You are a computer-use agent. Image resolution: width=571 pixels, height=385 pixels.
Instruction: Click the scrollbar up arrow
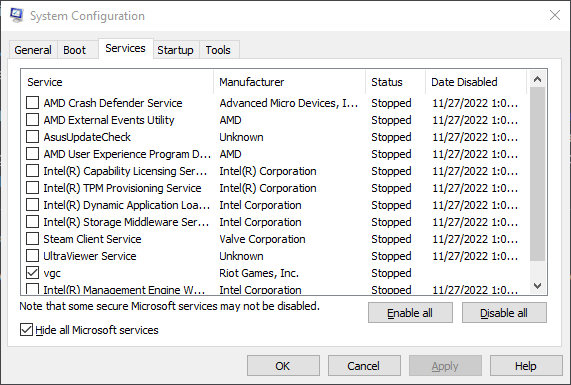point(537,79)
